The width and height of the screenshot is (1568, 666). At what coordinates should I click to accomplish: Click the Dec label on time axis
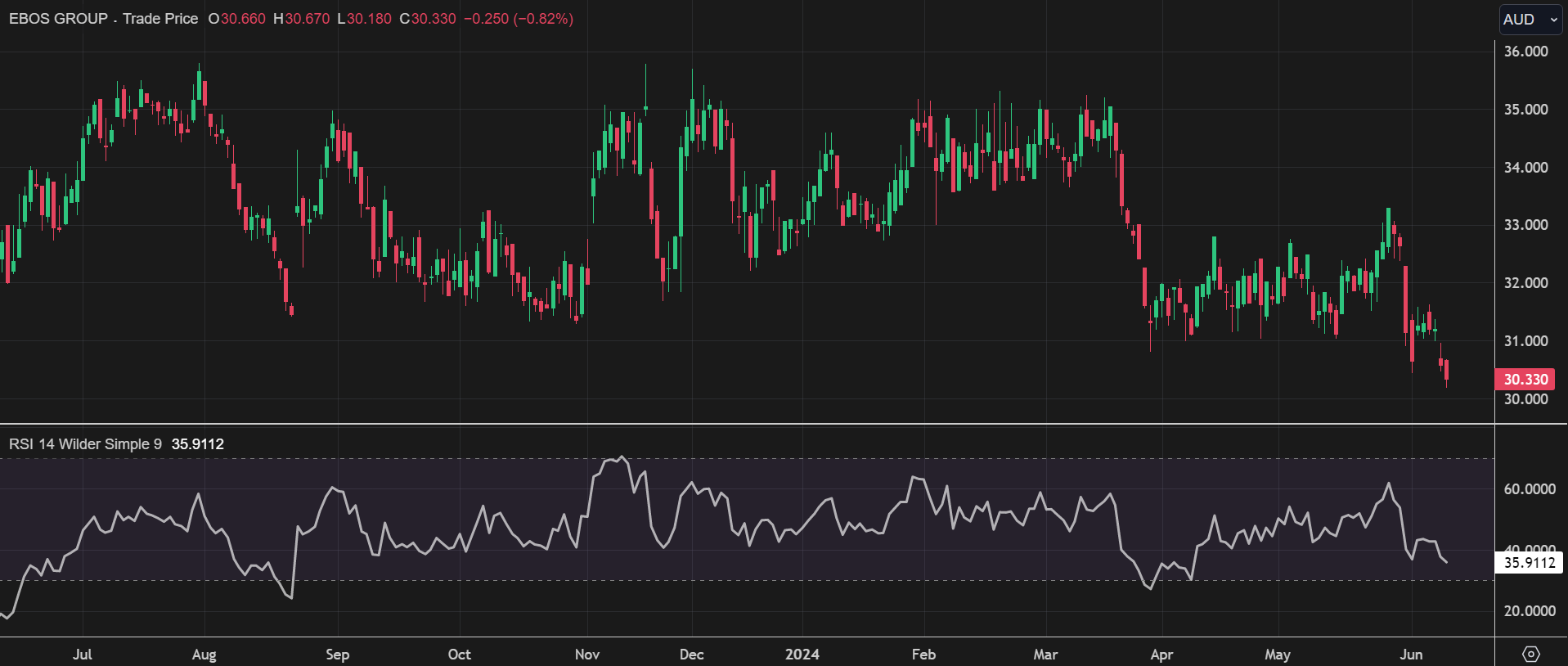691,655
